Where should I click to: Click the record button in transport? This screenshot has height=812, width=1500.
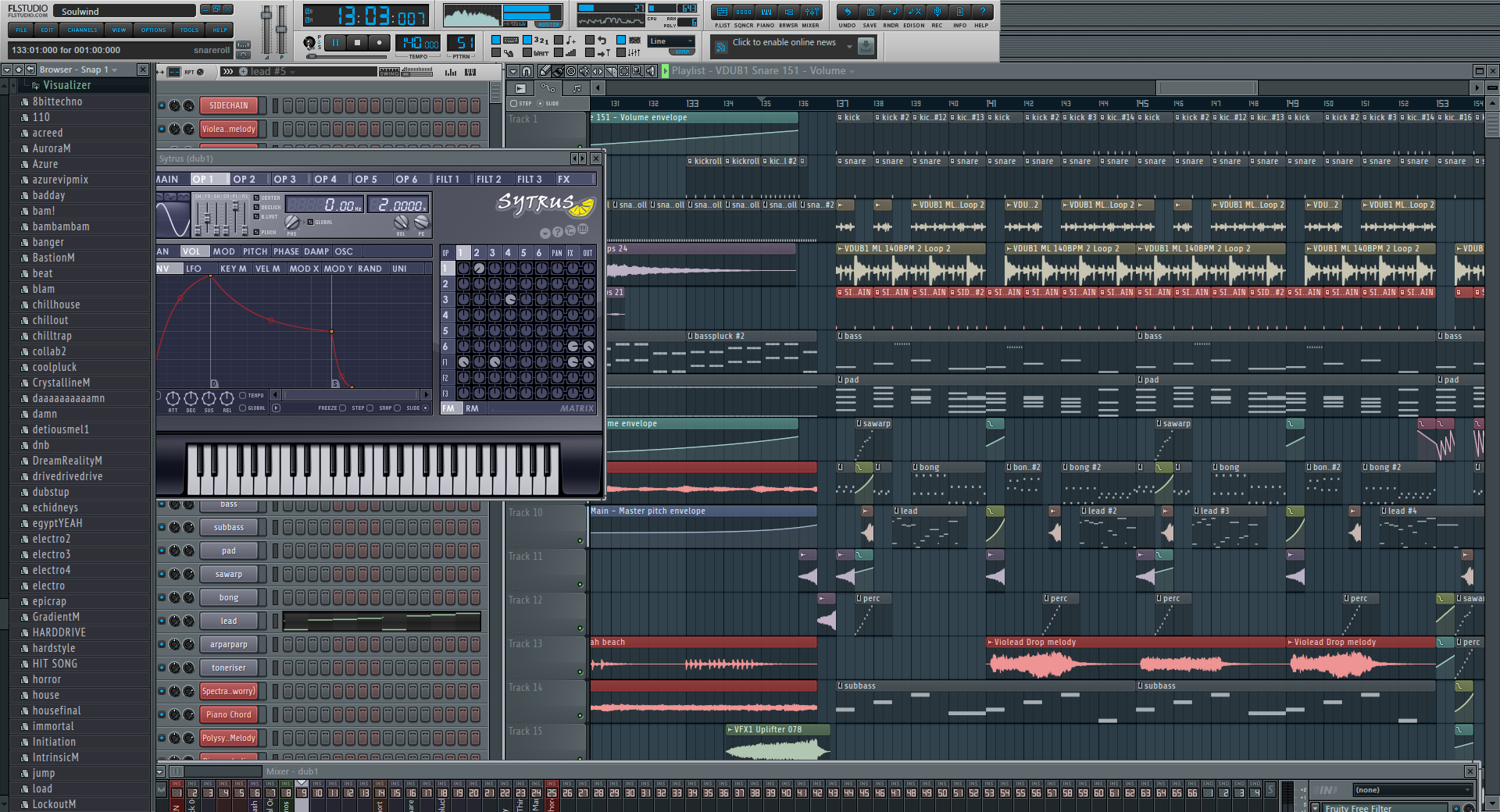379,43
